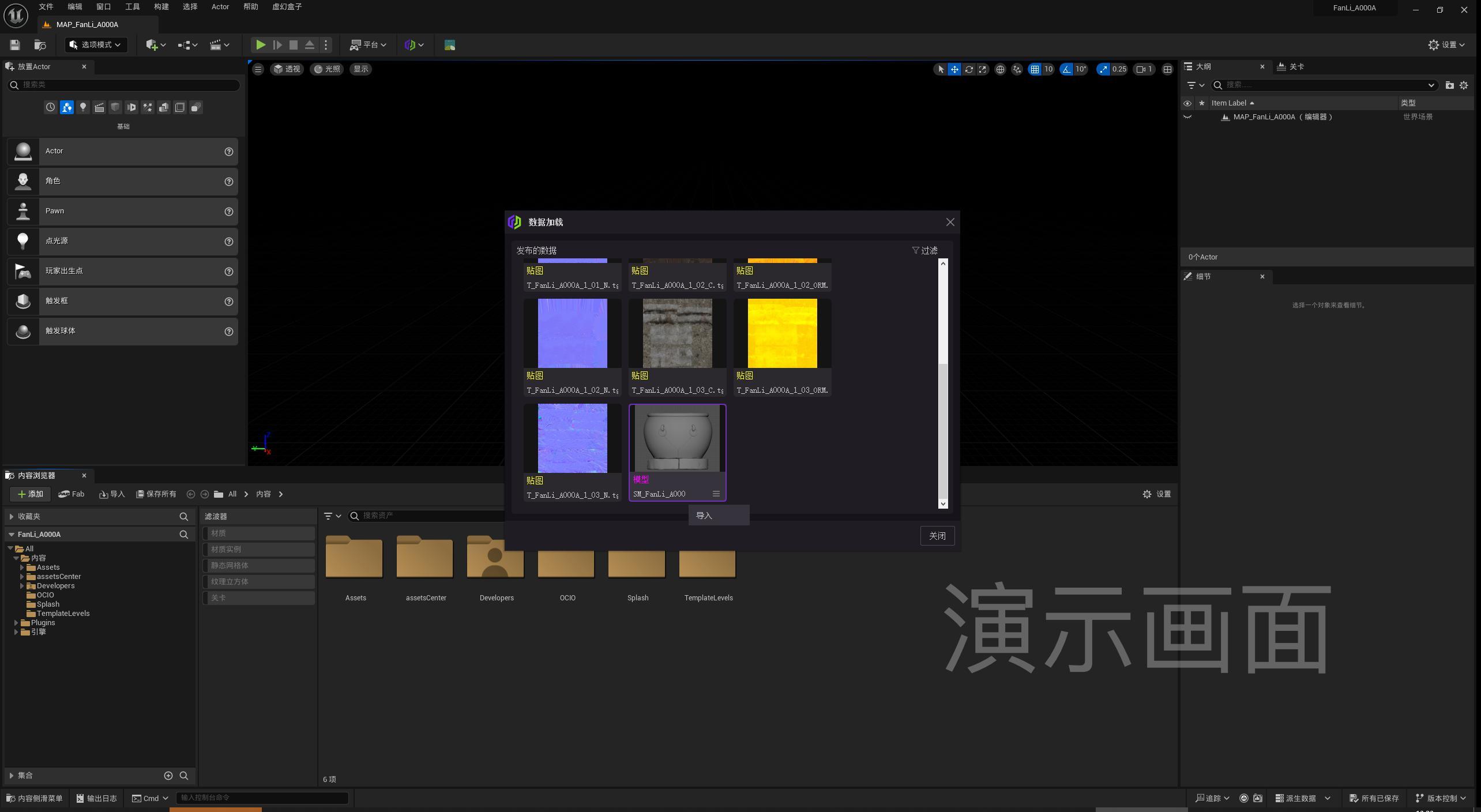Toggle world/local coordinate globe icon
The width and height of the screenshot is (1481, 812).
click(x=1000, y=69)
